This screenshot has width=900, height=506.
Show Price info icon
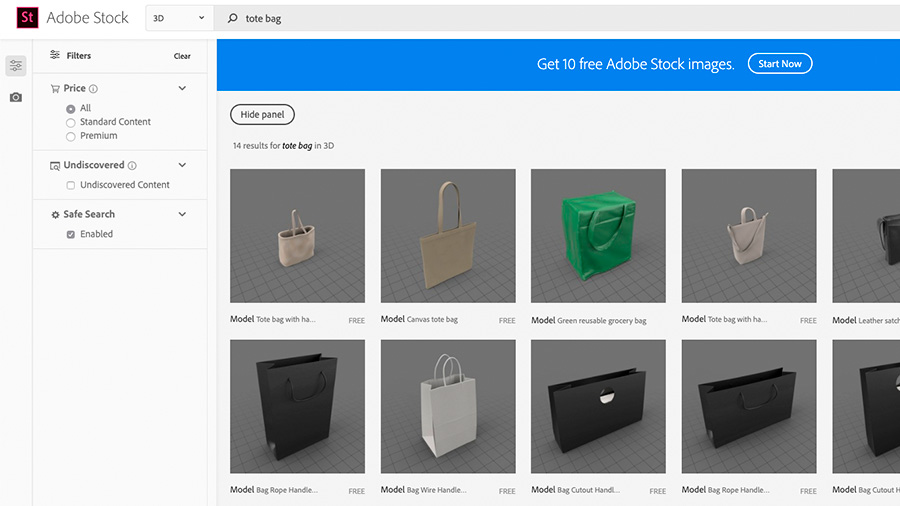tap(93, 88)
